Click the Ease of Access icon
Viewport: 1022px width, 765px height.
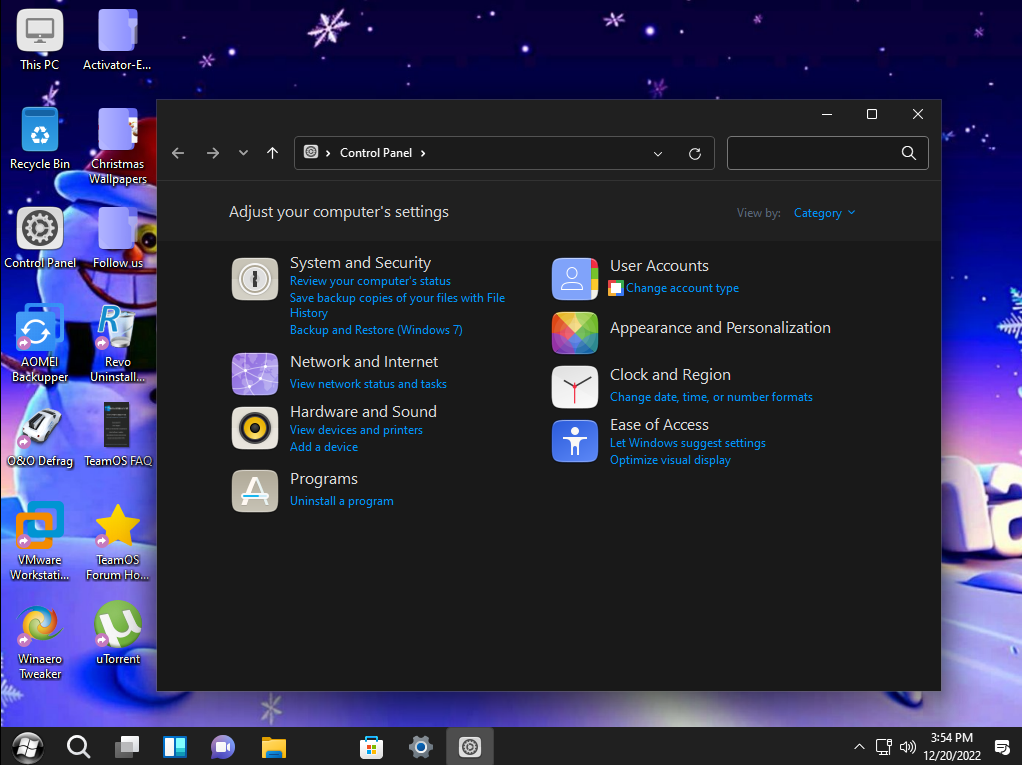(575, 441)
